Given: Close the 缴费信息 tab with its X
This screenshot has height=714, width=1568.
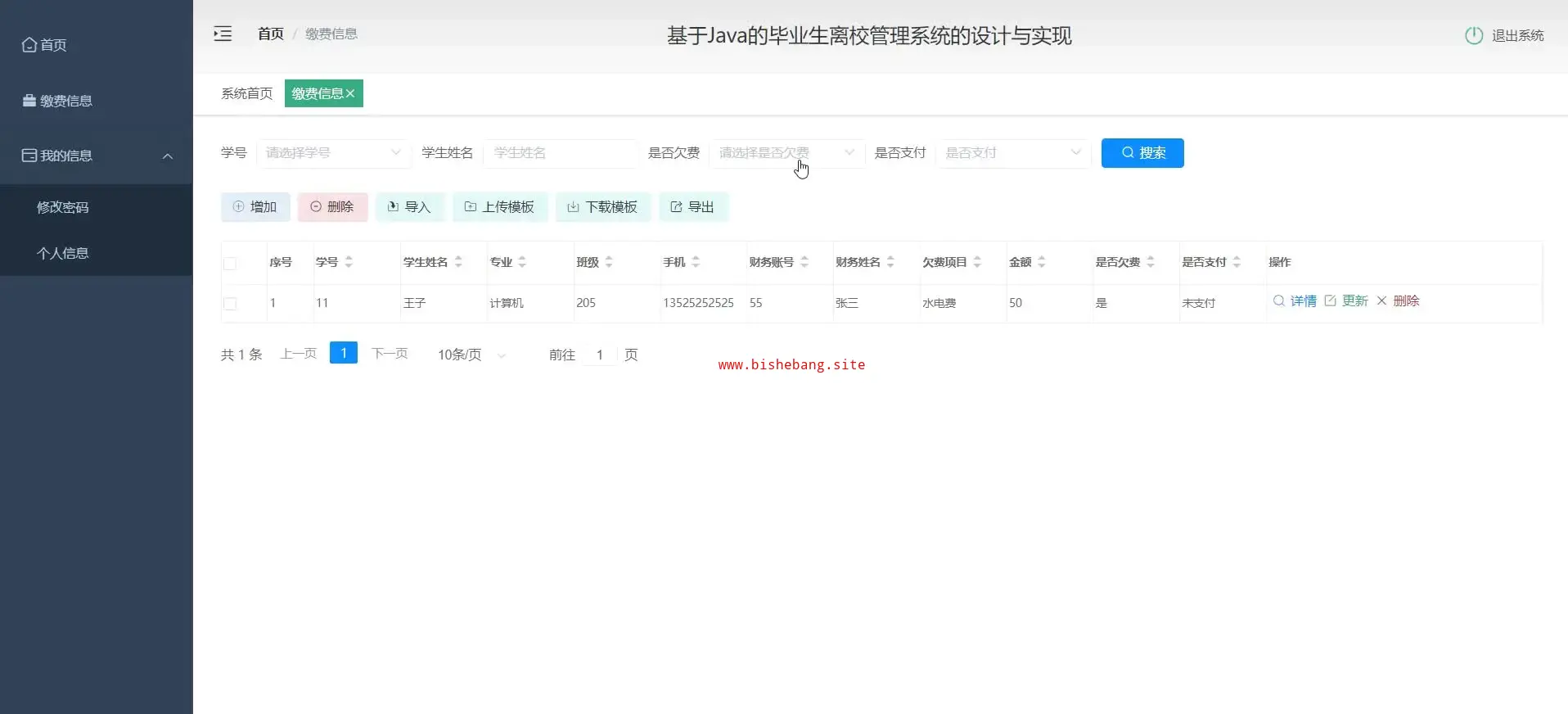Looking at the screenshot, I should coord(350,93).
